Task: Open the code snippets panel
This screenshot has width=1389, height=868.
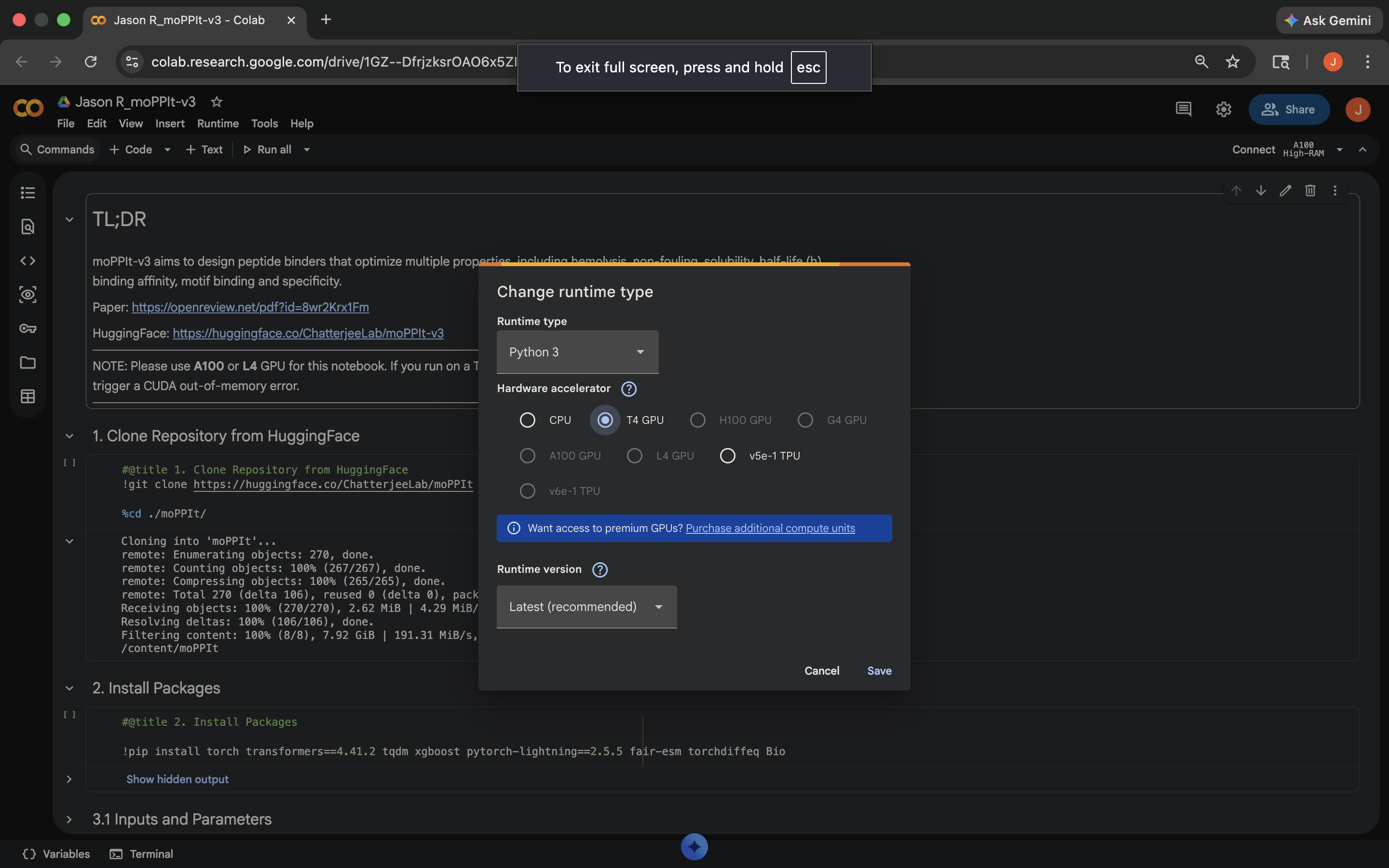Action: click(27, 260)
